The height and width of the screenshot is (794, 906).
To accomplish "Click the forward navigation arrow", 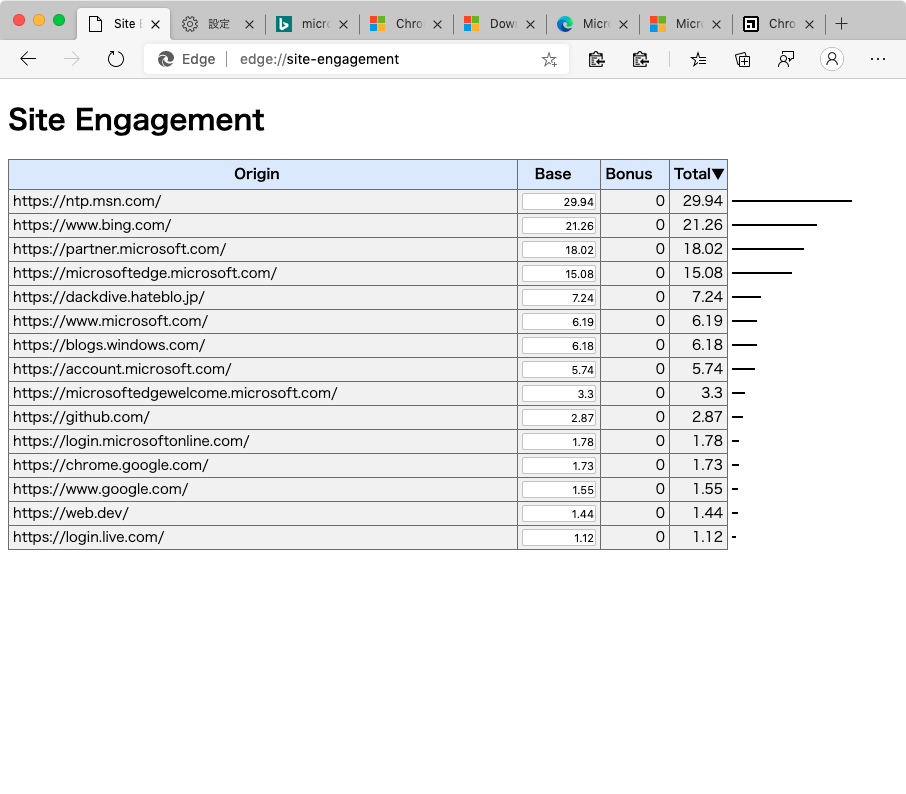I will [72, 59].
